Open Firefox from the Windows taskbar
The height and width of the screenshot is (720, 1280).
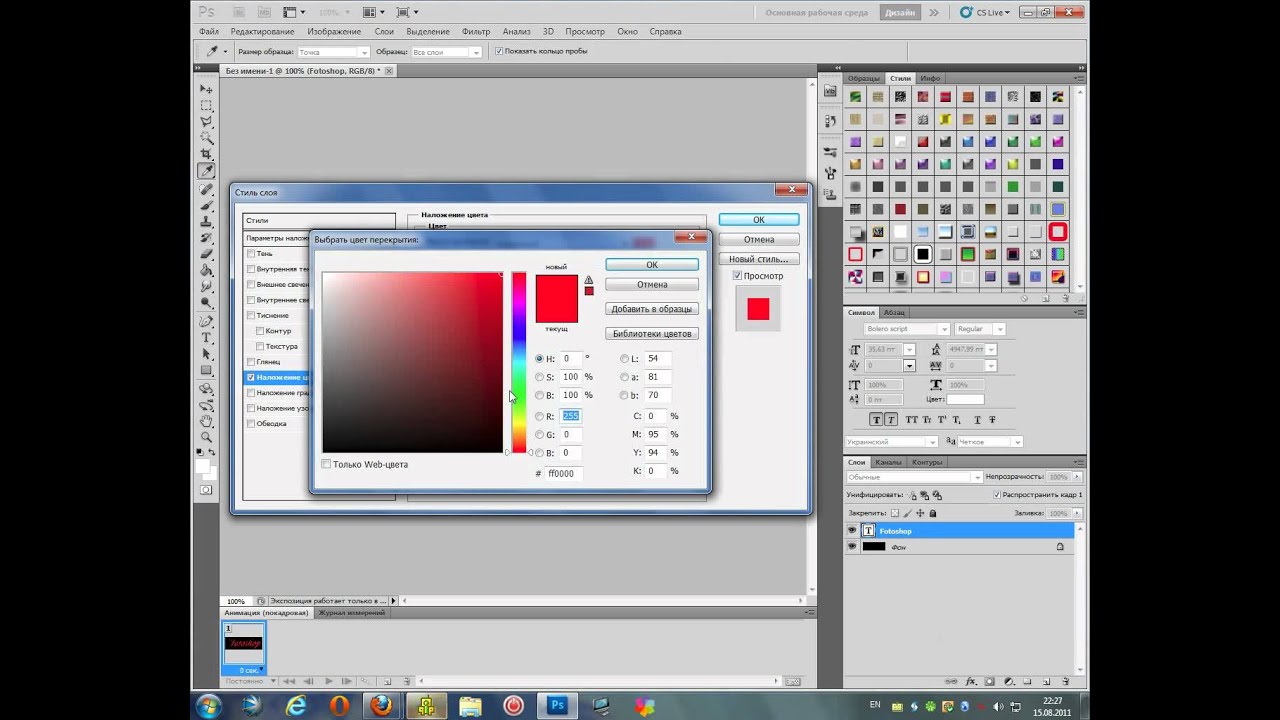point(381,706)
